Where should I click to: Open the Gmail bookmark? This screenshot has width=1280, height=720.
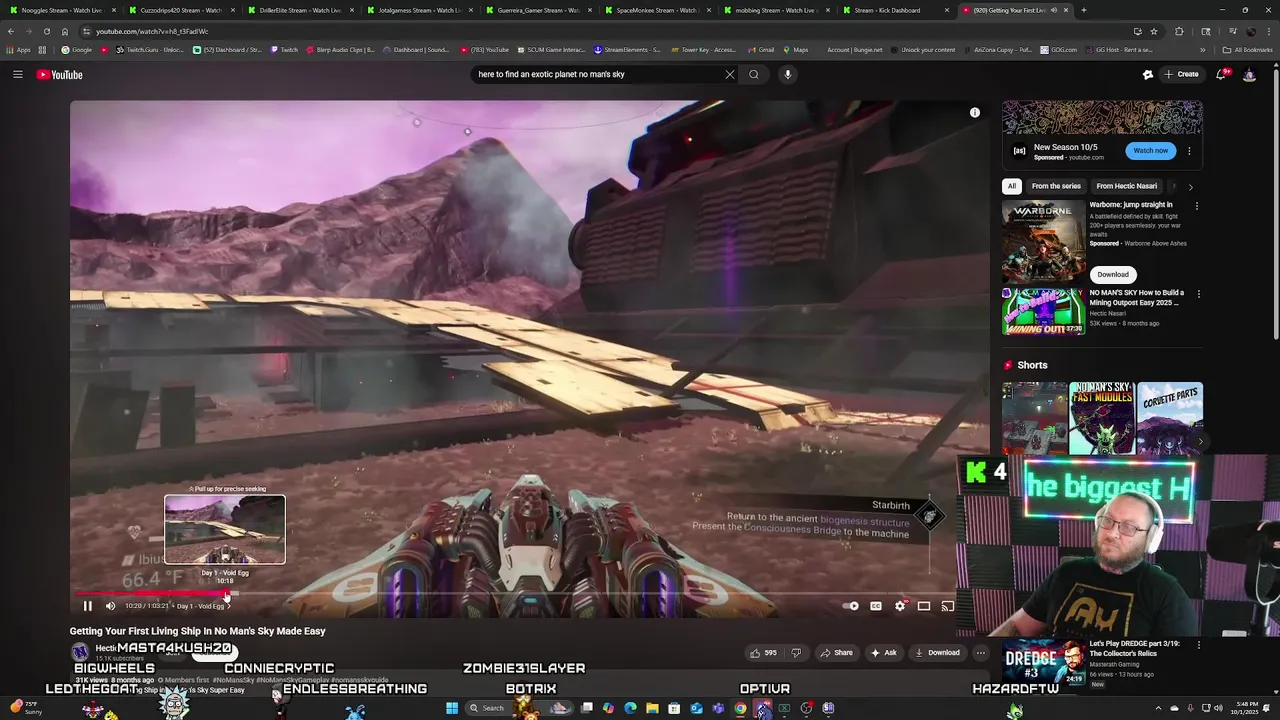pyautogui.click(x=761, y=49)
